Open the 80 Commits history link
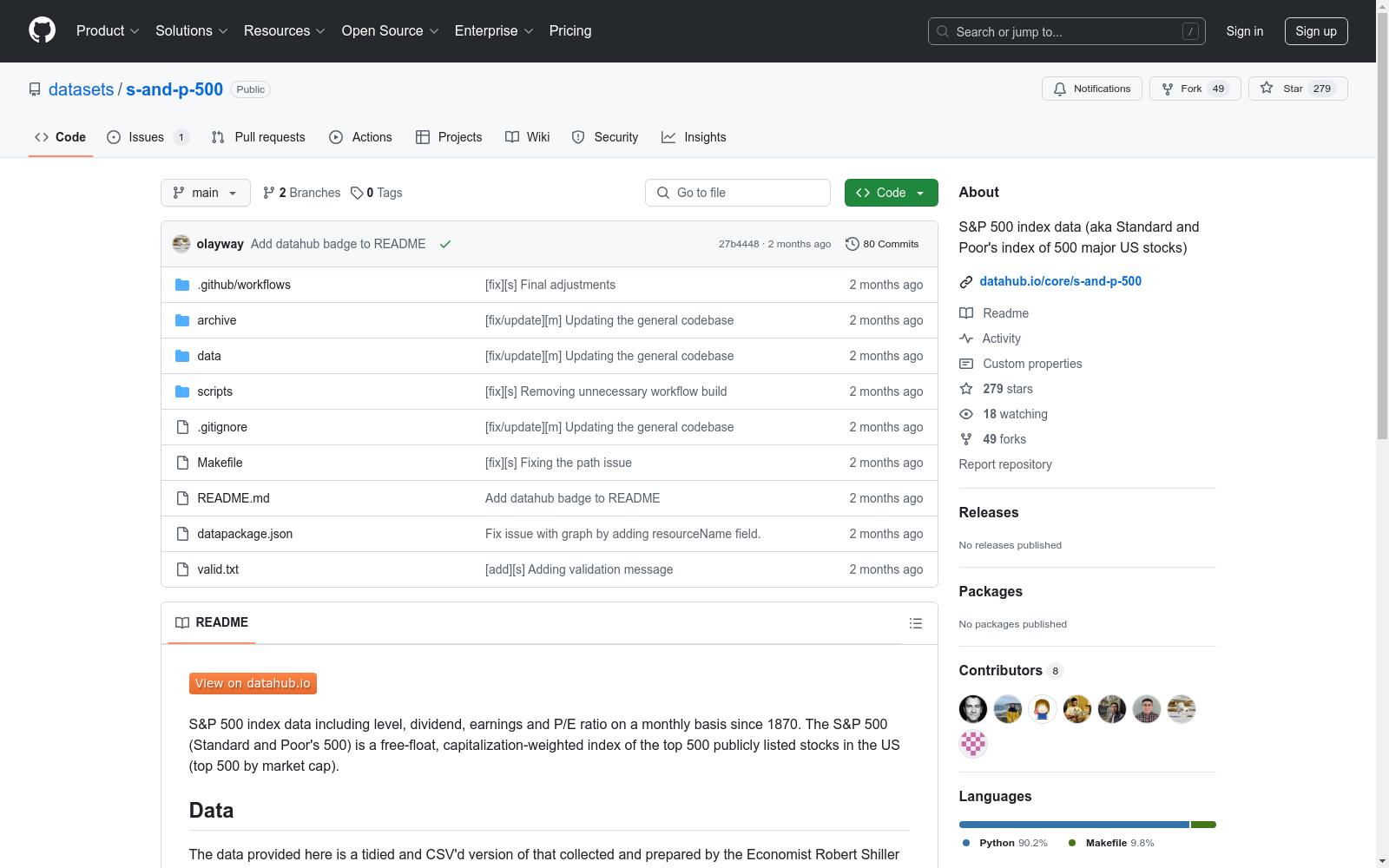The height and width of the screenshot is (868, 1389). (882, 244)
